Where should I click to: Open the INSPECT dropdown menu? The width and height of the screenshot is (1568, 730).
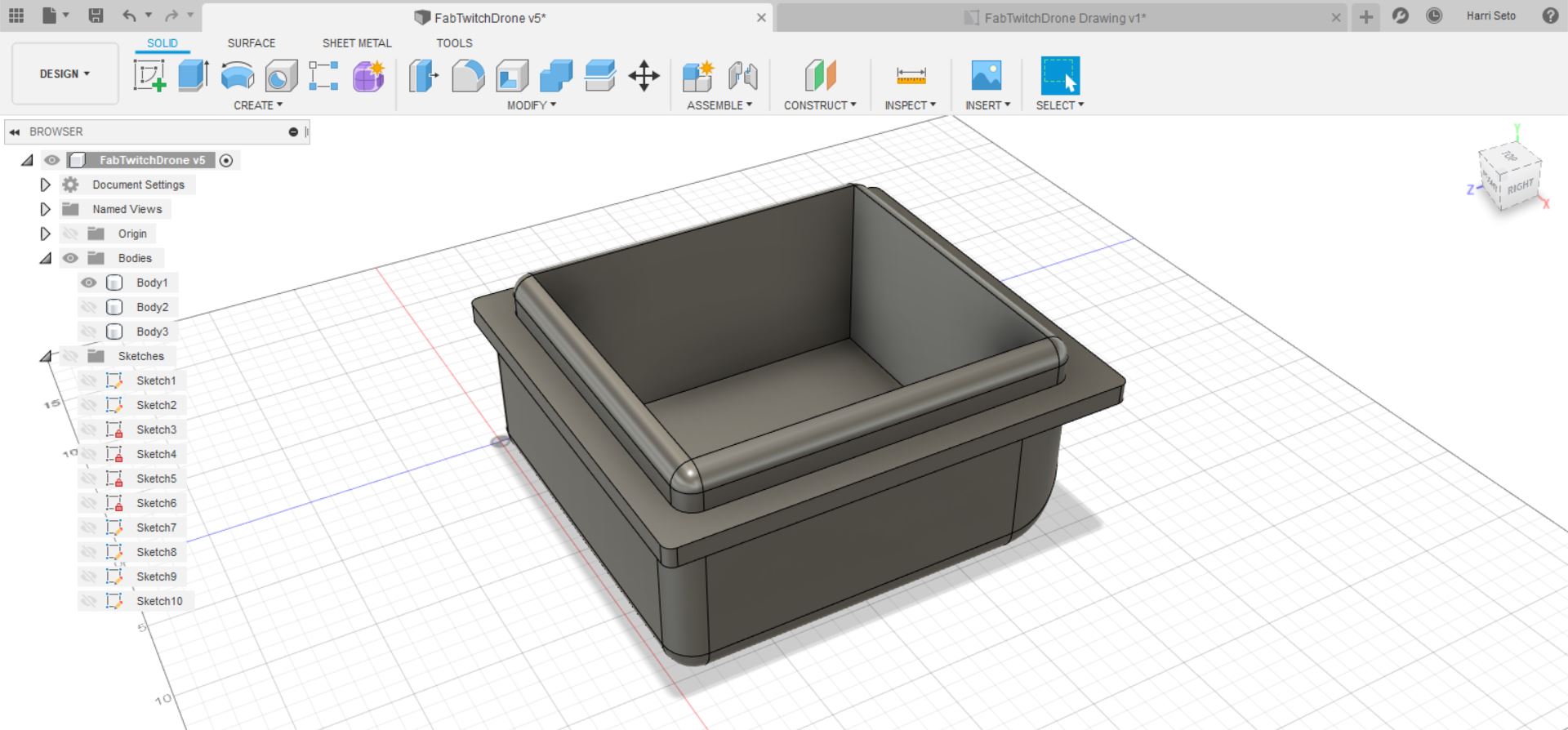click(910, 105)
